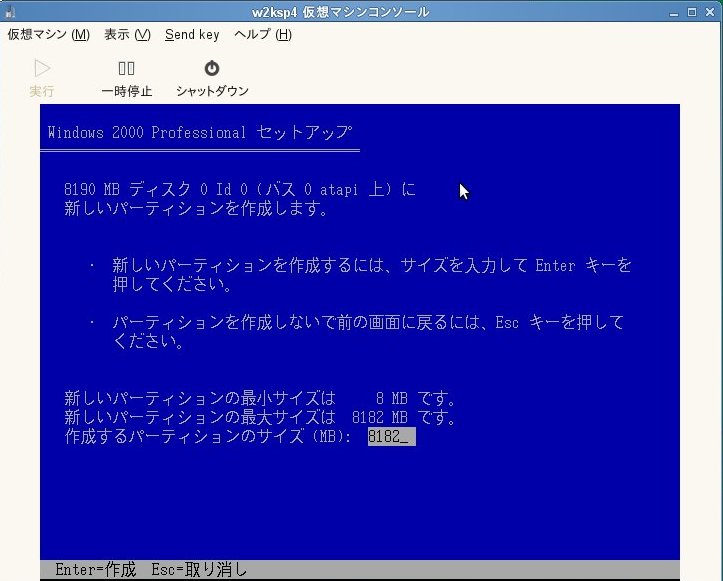
Task: Click the '8190 MB ディスク 0' line
Action: tap(240, 189)
